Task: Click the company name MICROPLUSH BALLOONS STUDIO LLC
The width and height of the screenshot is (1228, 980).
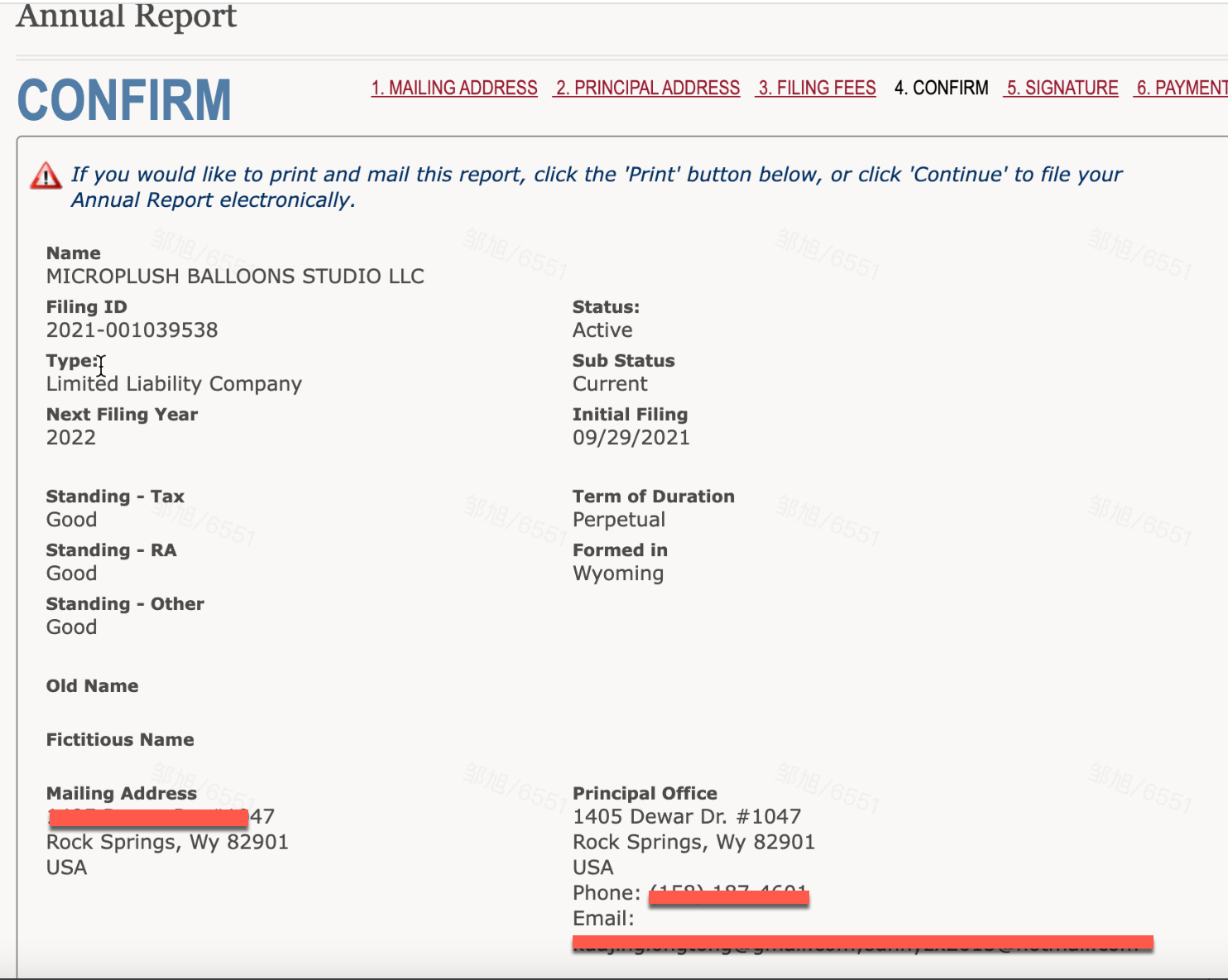Action: point(235,276)
